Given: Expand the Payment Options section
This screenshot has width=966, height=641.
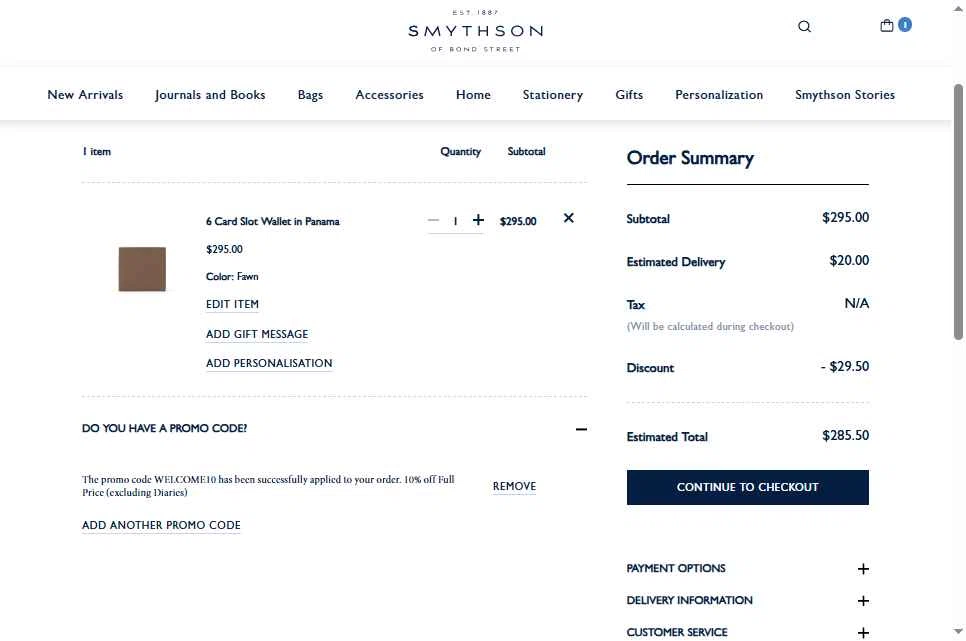Looking at the screenshot, I should pos(863,569).
